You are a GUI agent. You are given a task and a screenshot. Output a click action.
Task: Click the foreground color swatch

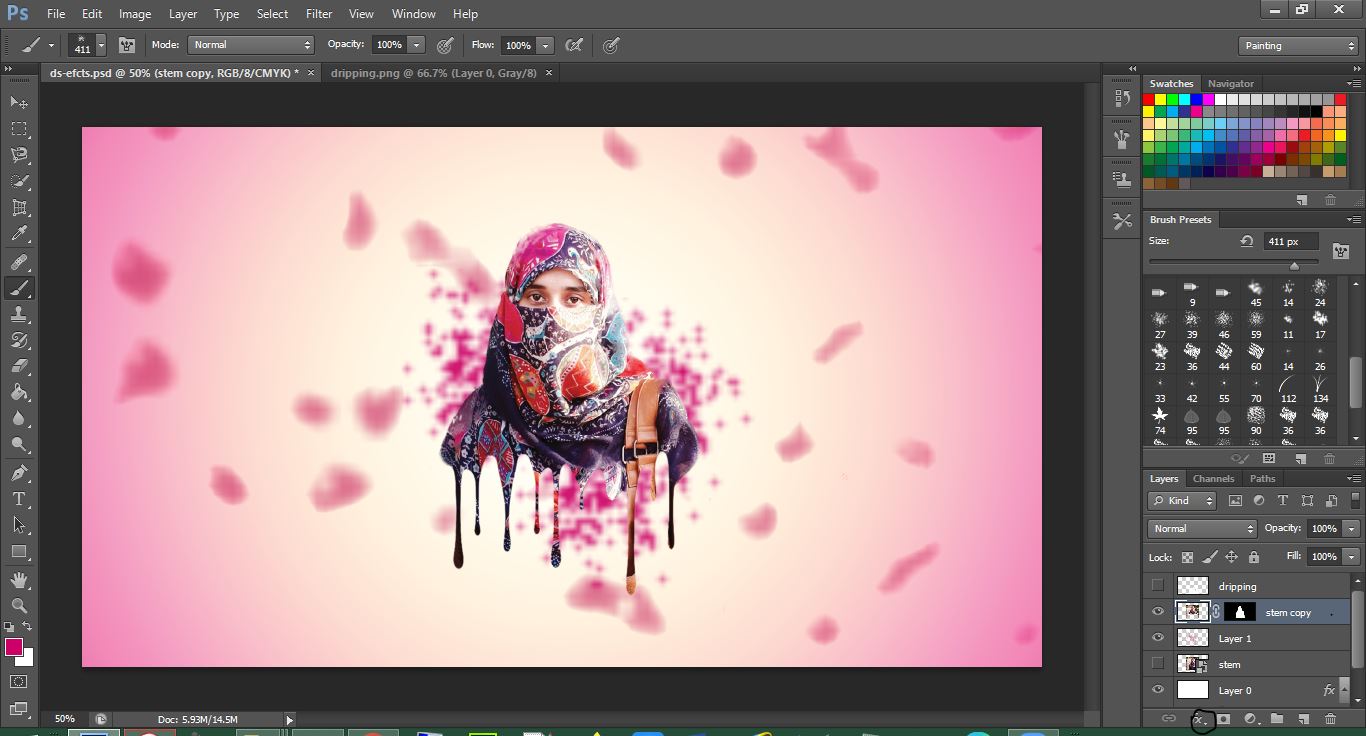14,647
